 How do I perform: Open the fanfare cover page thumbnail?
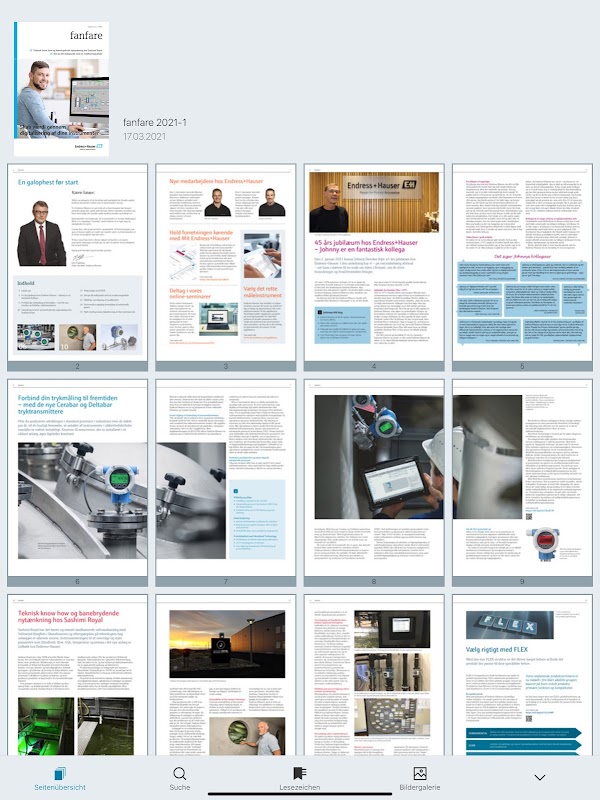[61, 88]
